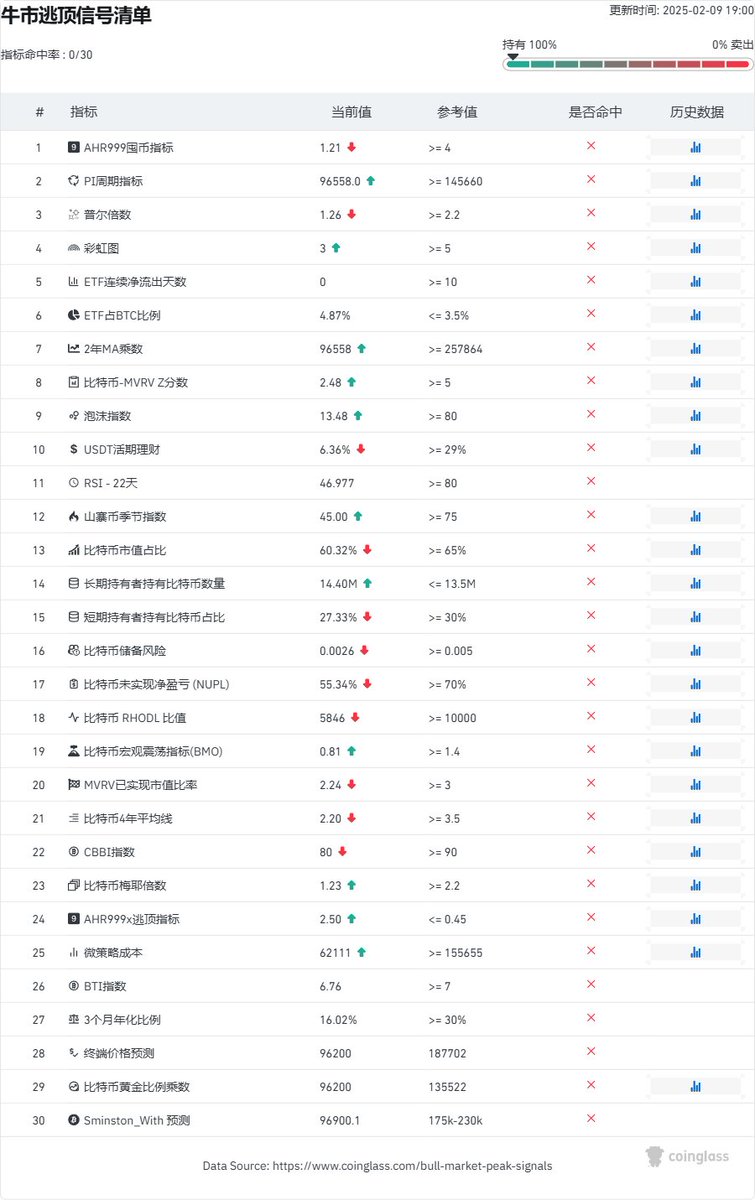Click 微策略成本 current value 62111
This screenshot has width=755, height=1200.
tap(335, 953)
